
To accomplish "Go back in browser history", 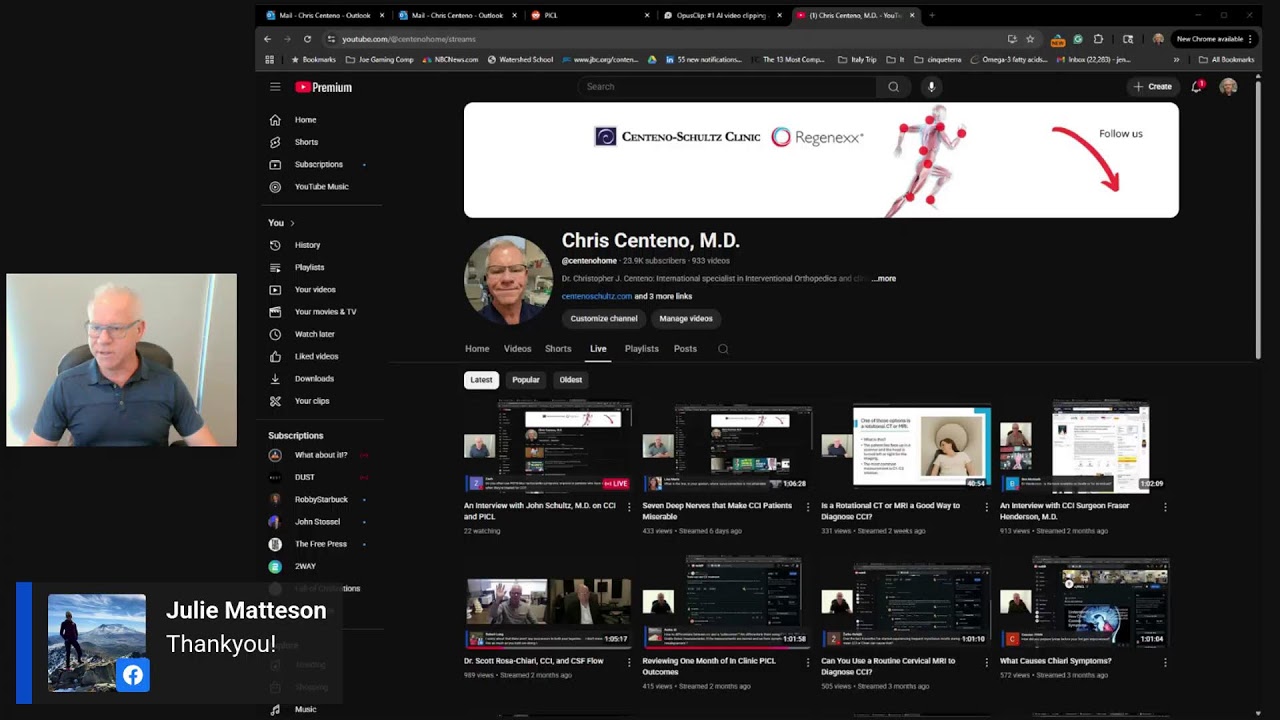I will pyautogui.click(x=267, y=39).
